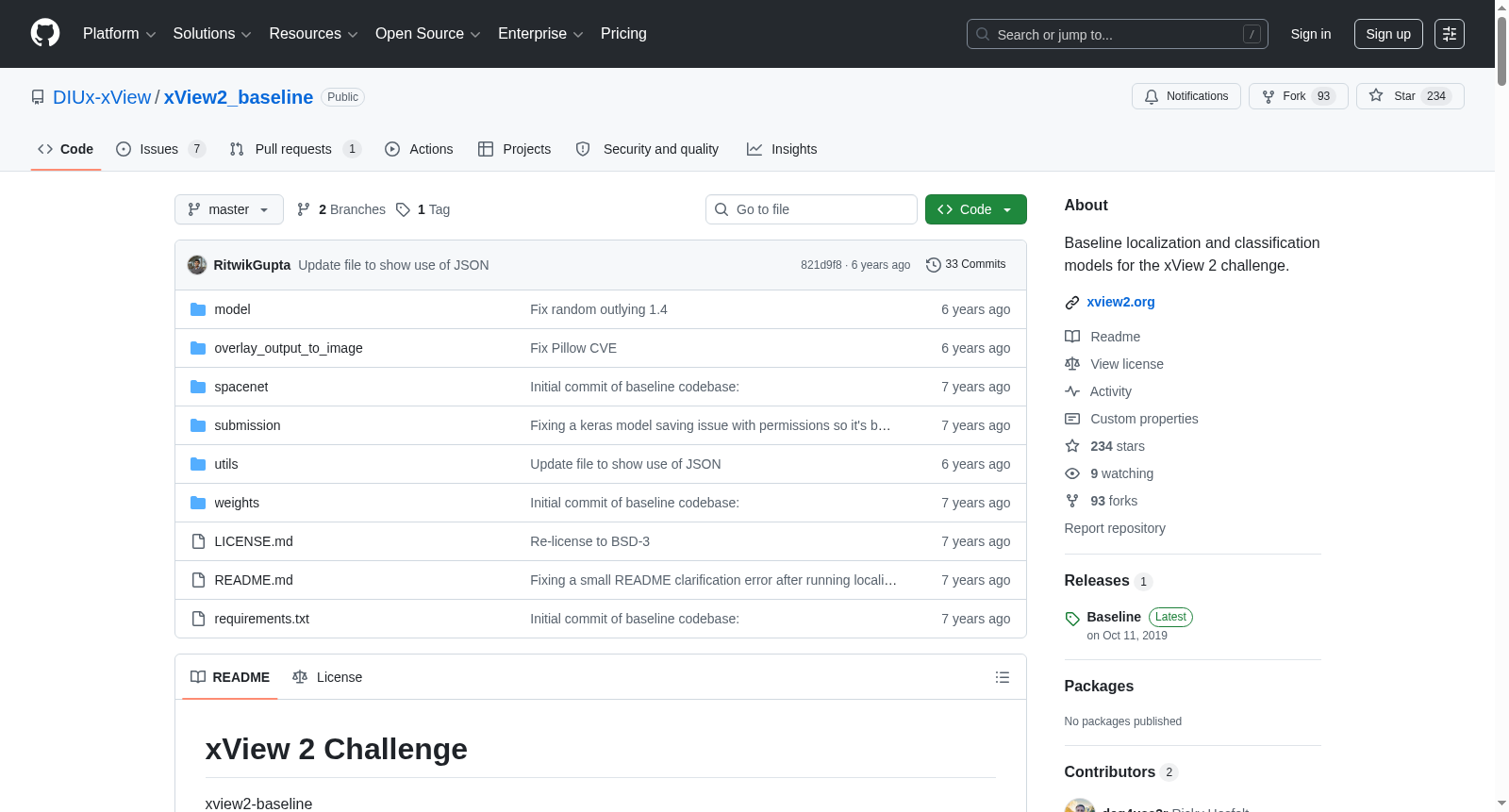Viewport: 1509px width, 812px height.
Task: View the 2 Branches link
Action: click(341, 209)
